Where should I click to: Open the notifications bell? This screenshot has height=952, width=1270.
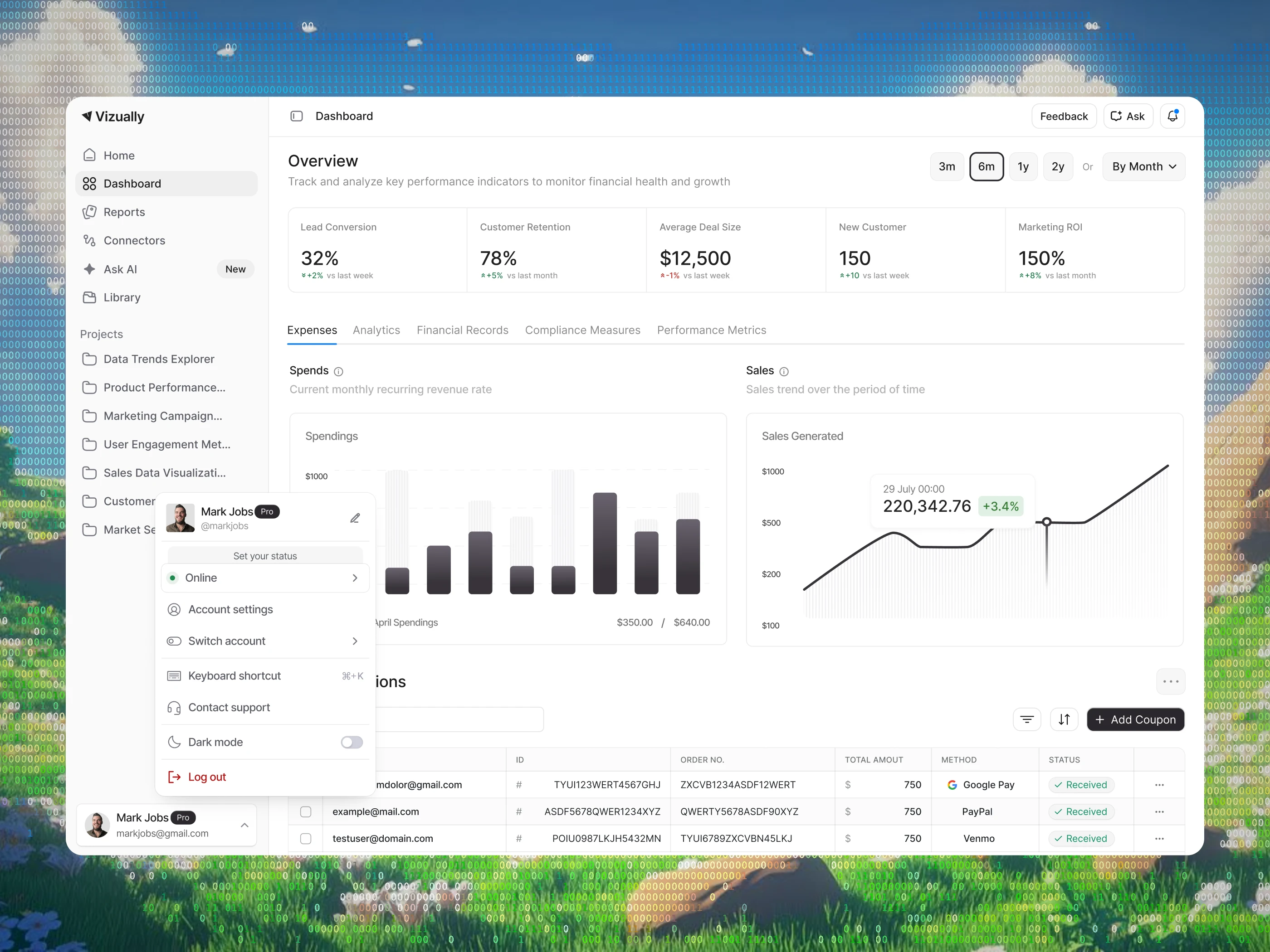1172,116
